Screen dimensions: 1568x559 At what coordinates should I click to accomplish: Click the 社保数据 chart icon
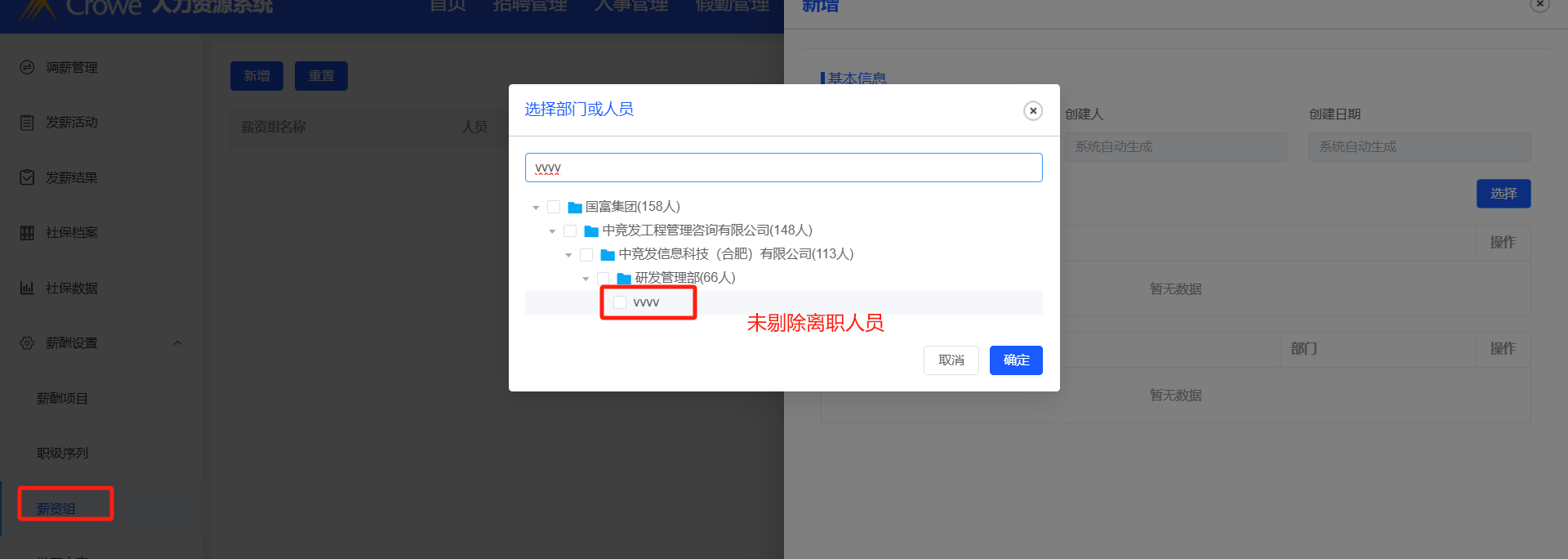[x=27, y=288]
